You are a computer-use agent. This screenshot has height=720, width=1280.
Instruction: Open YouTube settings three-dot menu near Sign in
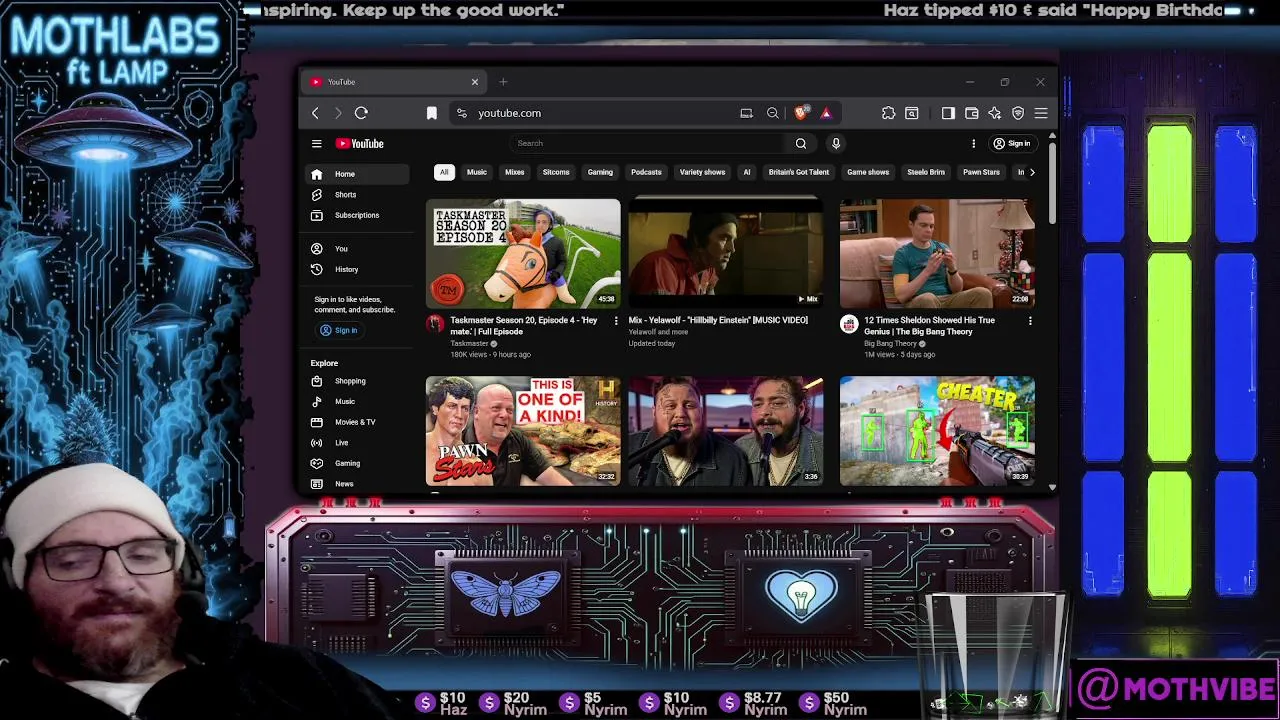(x=973, y=143)
